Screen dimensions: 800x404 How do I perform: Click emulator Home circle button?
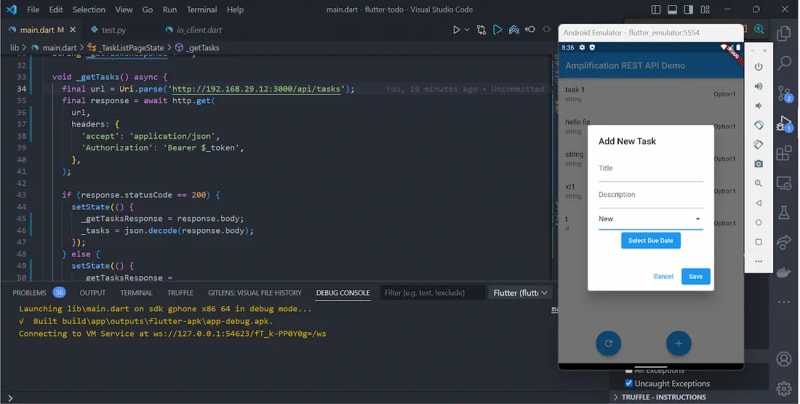(759, 222)
